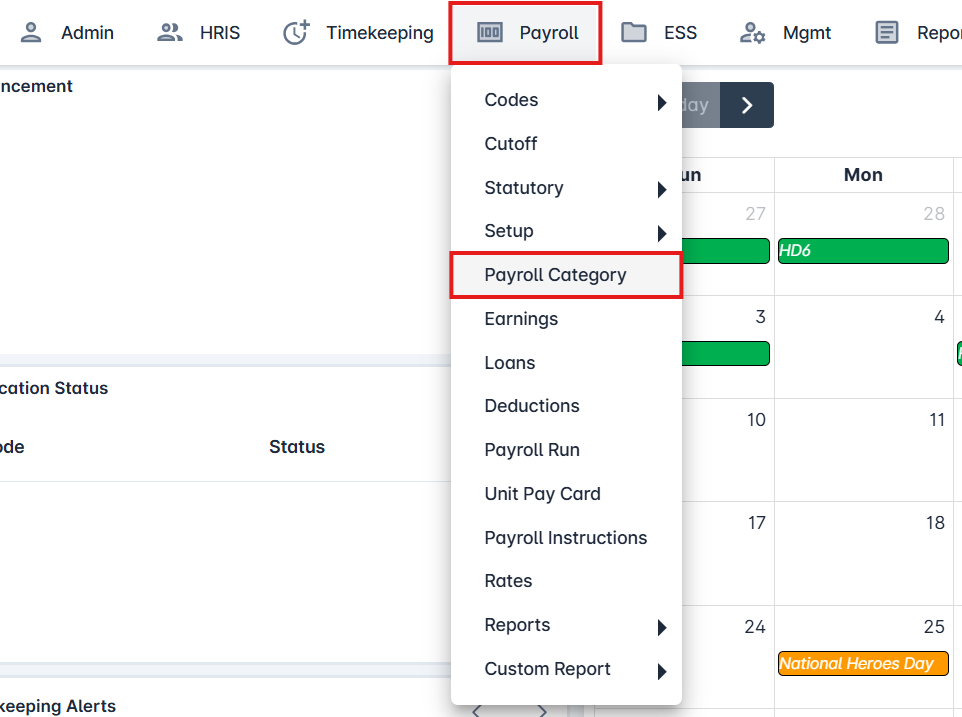The width and height of the screenshot is (962, 717).
Task: Expand the Codes submenu arrow
Action: point(661,101)
